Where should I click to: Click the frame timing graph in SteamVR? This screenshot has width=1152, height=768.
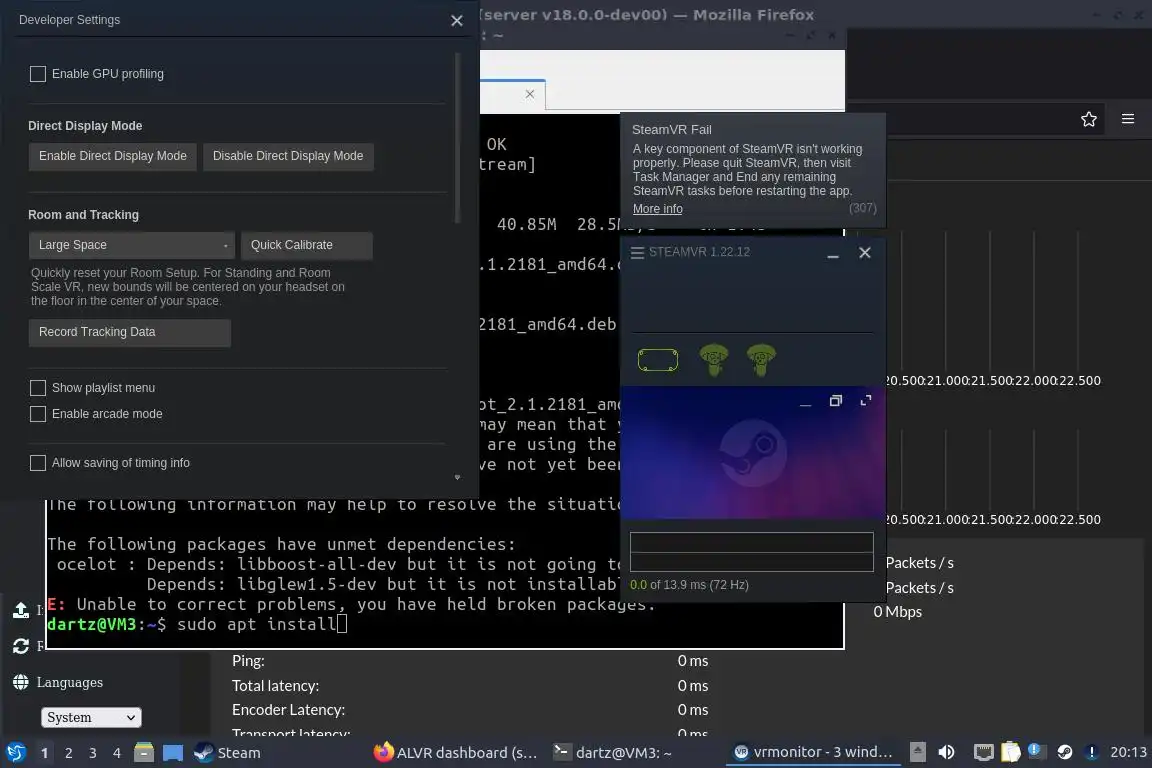coord(752,552)
